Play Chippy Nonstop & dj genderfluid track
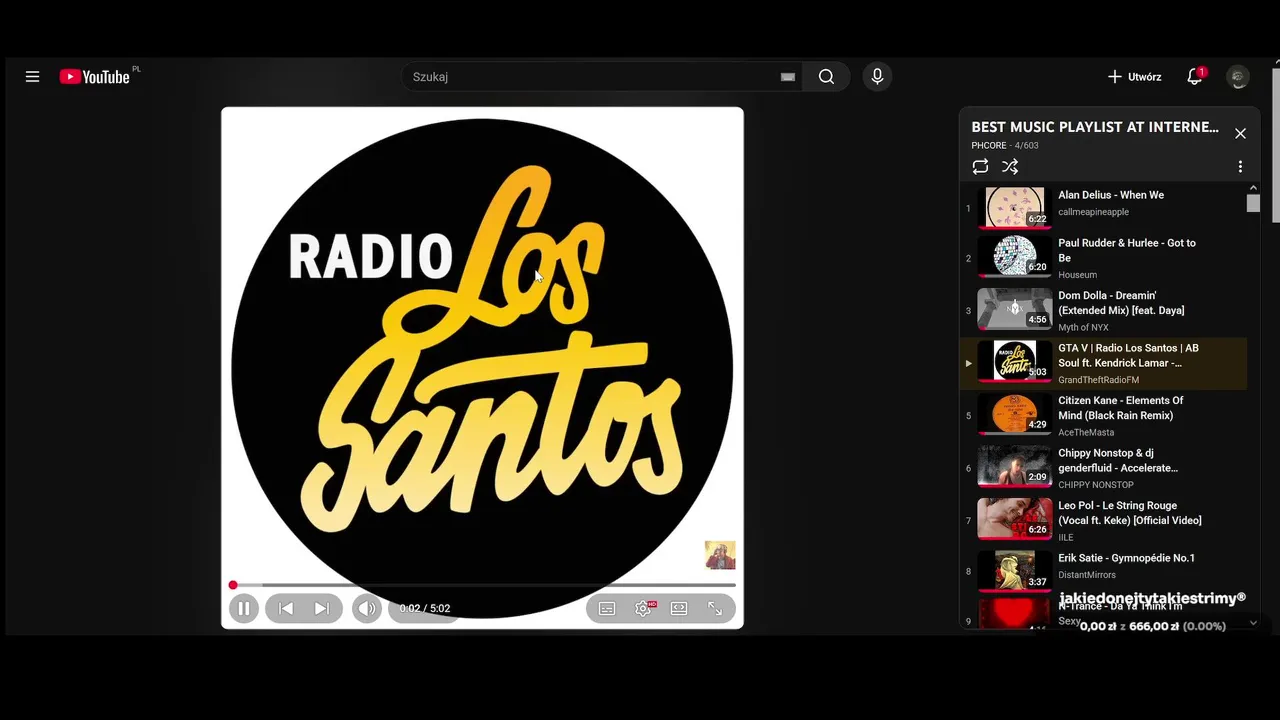Image resolution: width=1280 pixels, height=720 pixels. pyautogui.click(x=1118, y=460)
